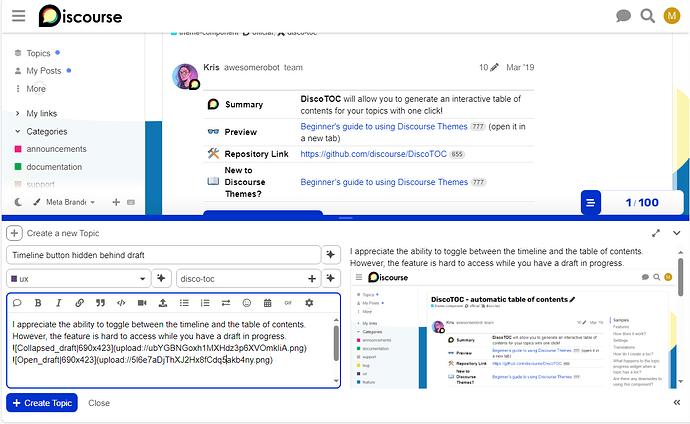
Task: Click the Close composer link
Action: 99,403
